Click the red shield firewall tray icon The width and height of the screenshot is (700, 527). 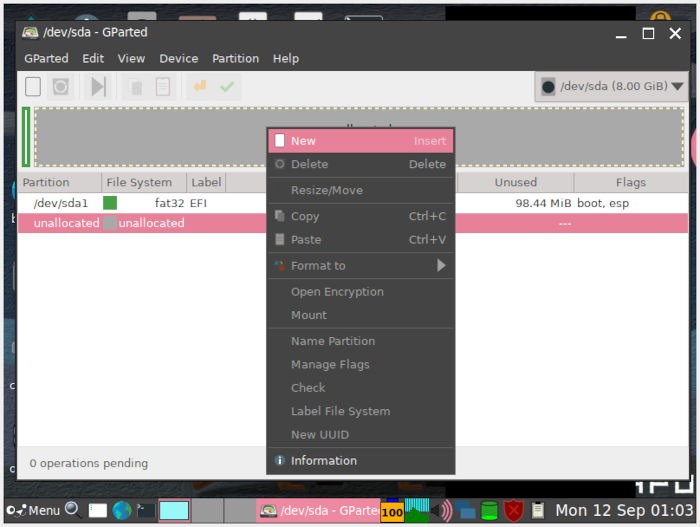514,510
